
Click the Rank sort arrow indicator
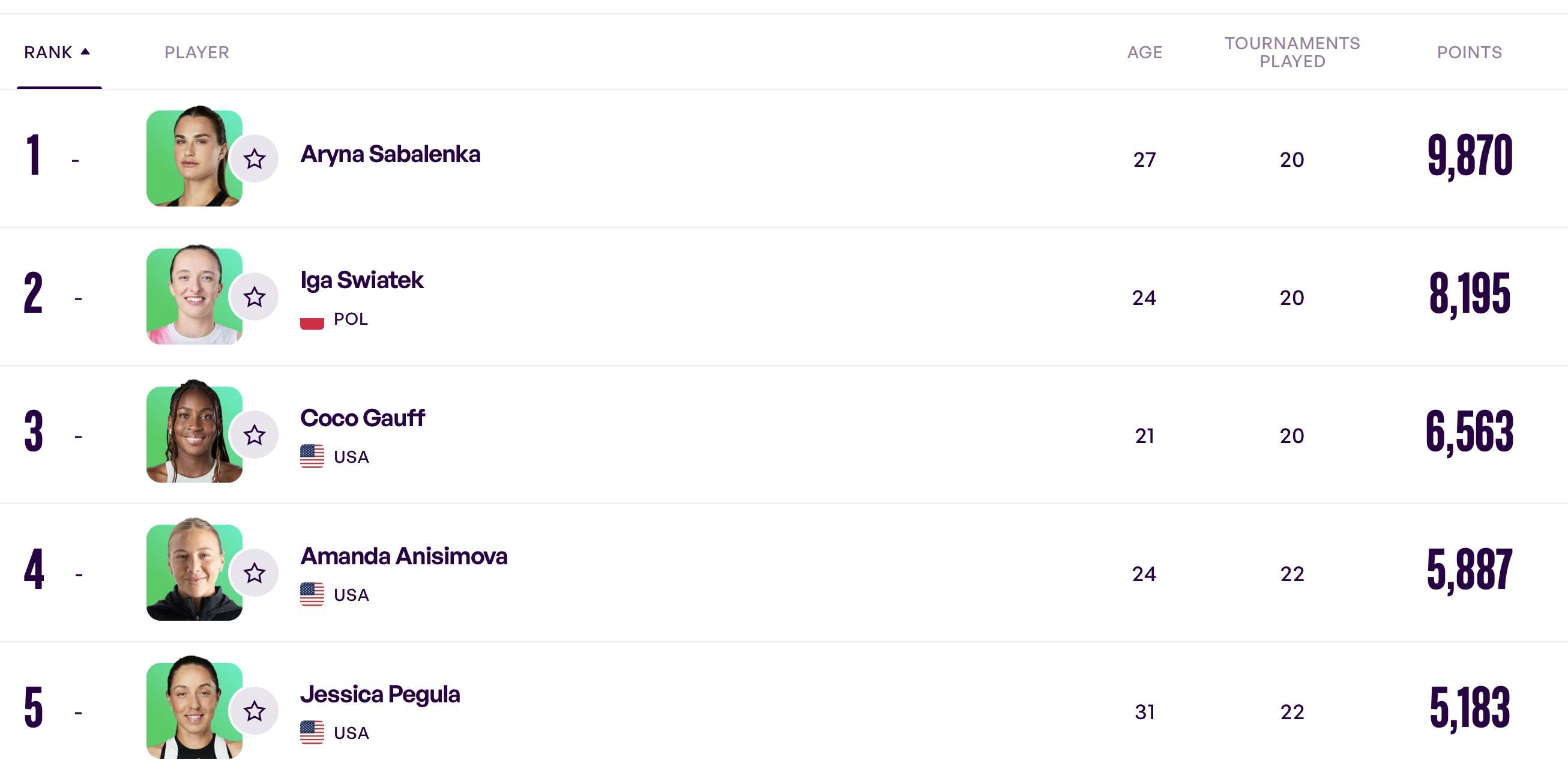tap(85, 52)
